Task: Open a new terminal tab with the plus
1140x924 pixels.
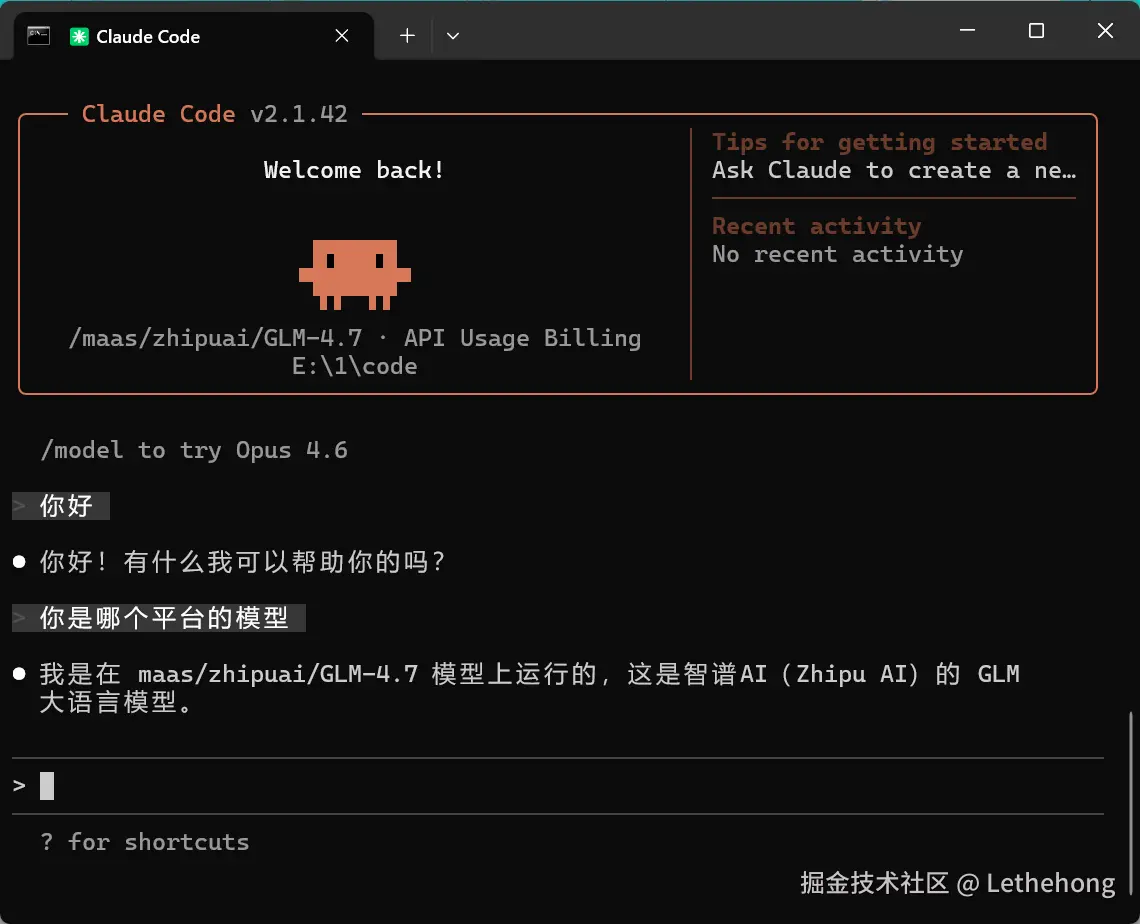Action: pyautogui.click(x=407, y=36)
